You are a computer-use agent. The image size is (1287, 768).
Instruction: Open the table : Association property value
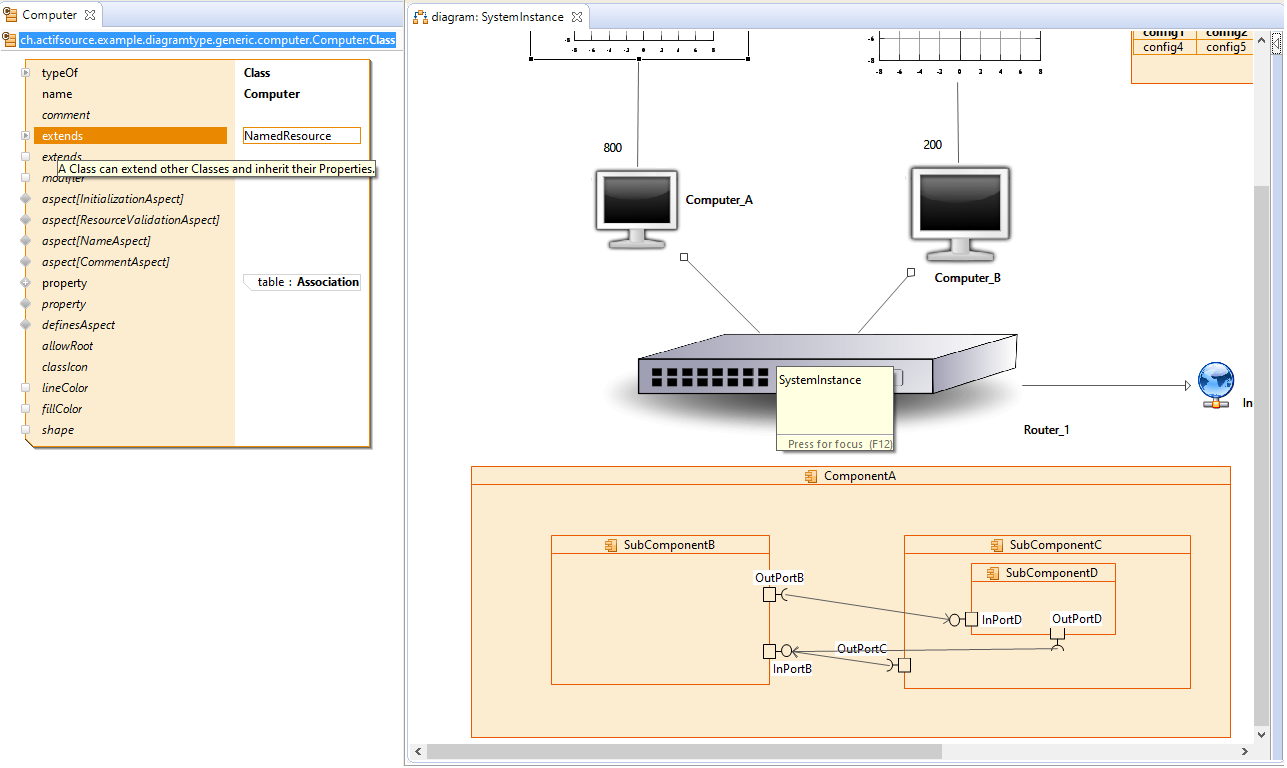305,283
